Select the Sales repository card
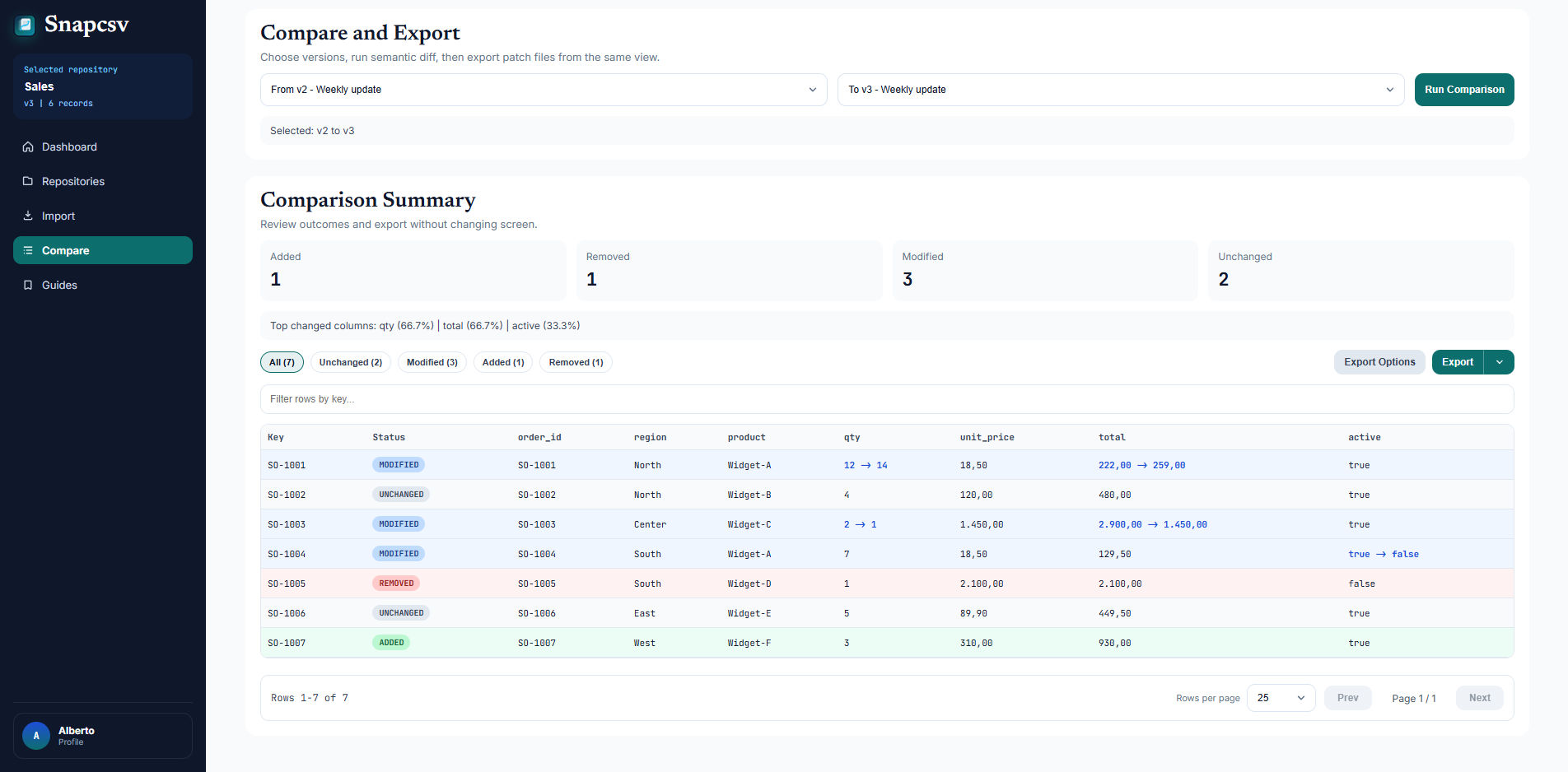 click(103, 86)
